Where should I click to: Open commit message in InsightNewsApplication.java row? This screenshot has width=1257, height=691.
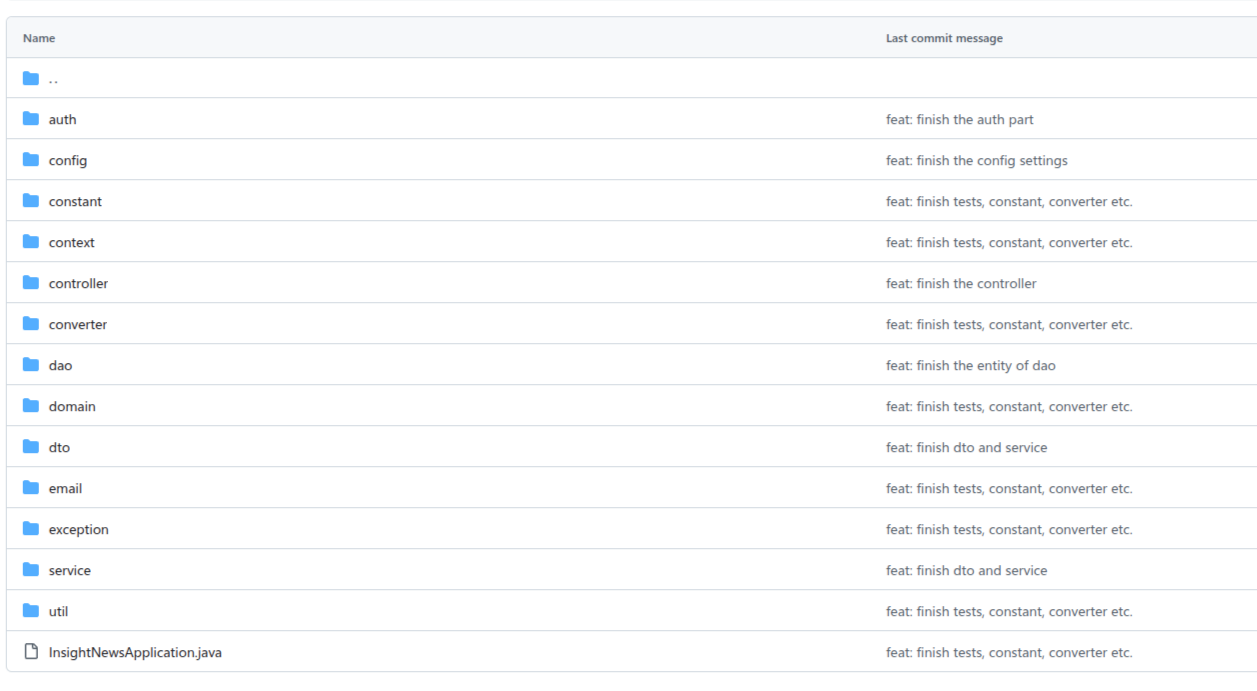pos(1009,653)
